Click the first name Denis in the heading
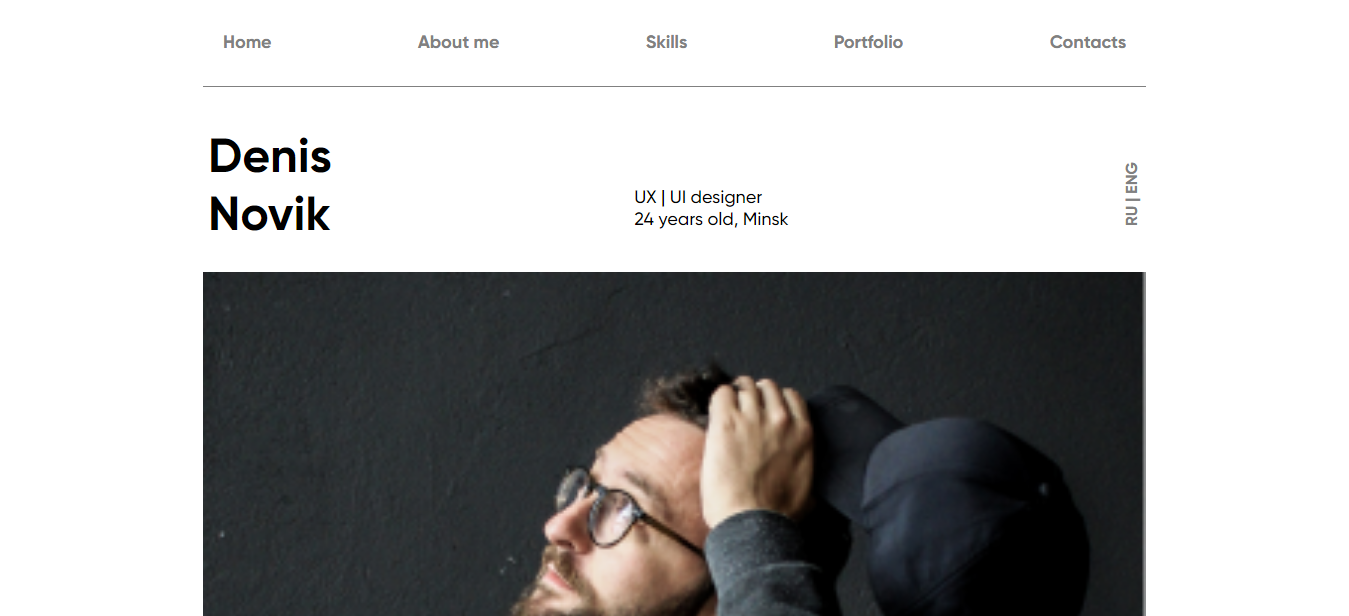Image resolution: width=1349 pixels, height=616 pixels. pyautogui.click(x=270, y=157)
